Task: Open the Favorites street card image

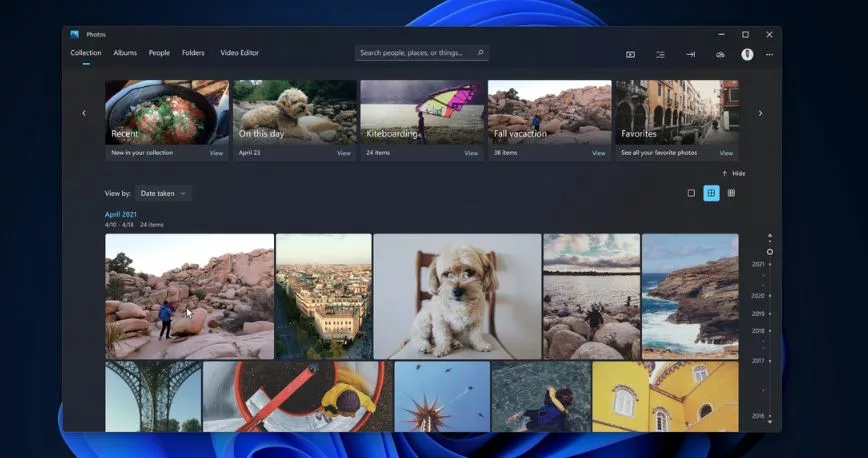Action: 677,112
